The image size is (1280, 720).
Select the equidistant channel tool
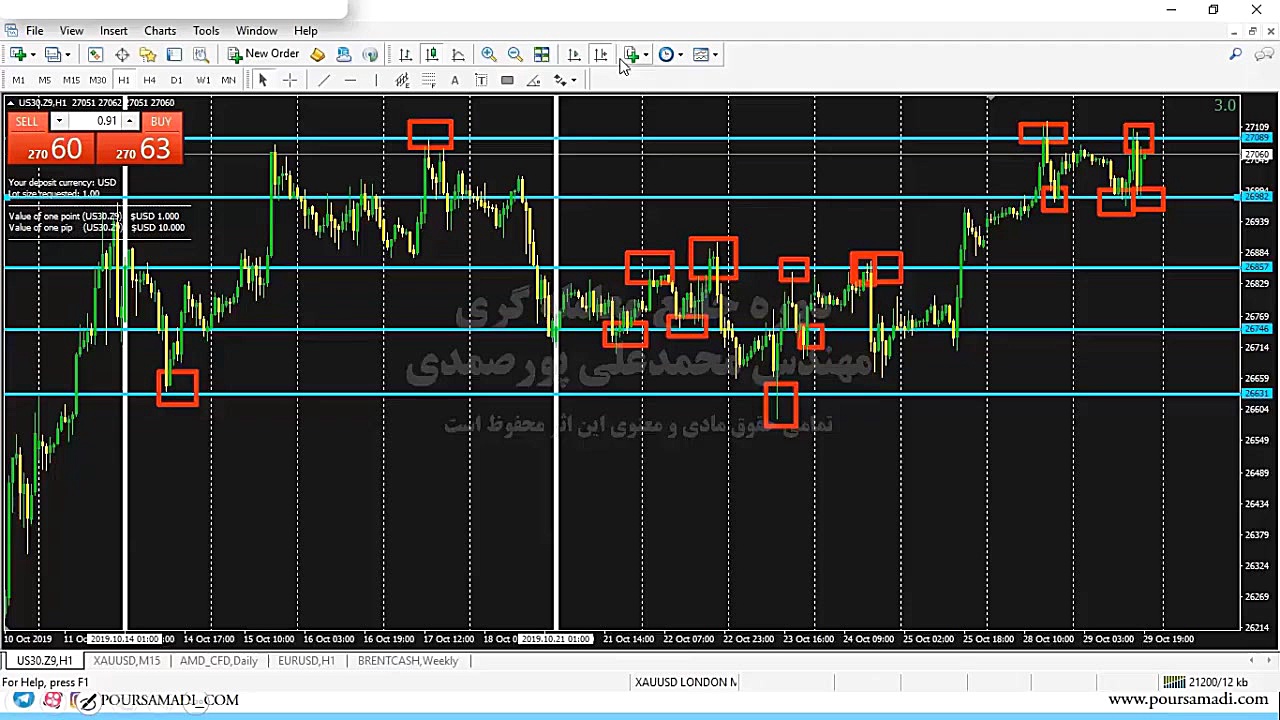pos(402,80)
